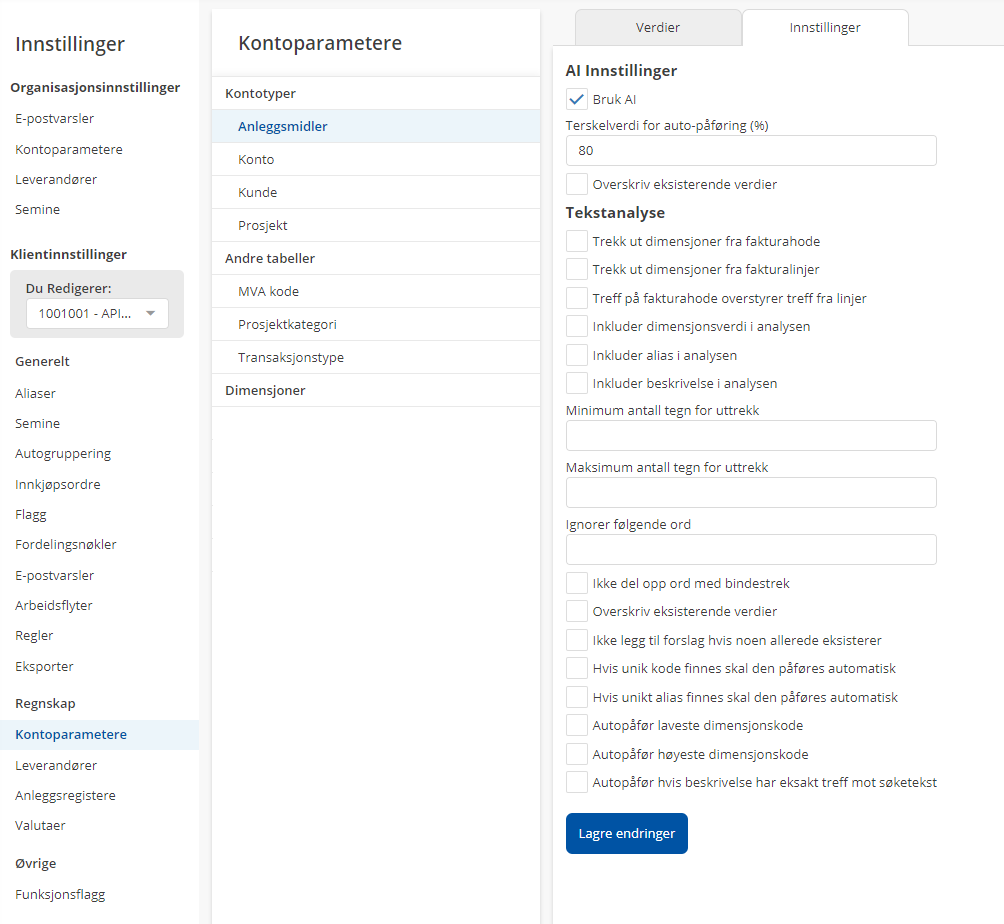The width and height of the screenshot is (1004, 924).
Task: Open Arbeidsflyter in the sidebar
Action: (x=54, y=605)
